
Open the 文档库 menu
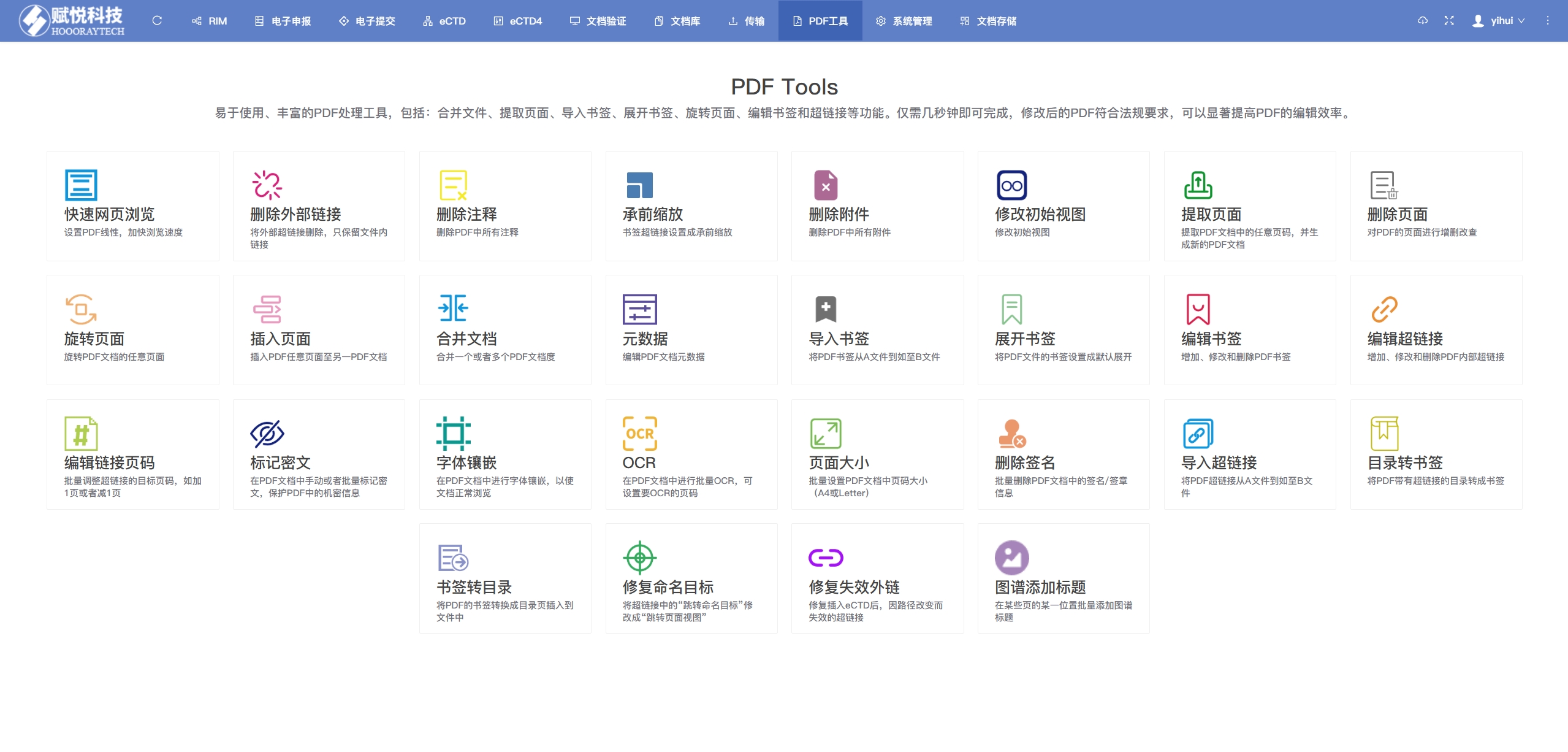click(677, 21)
